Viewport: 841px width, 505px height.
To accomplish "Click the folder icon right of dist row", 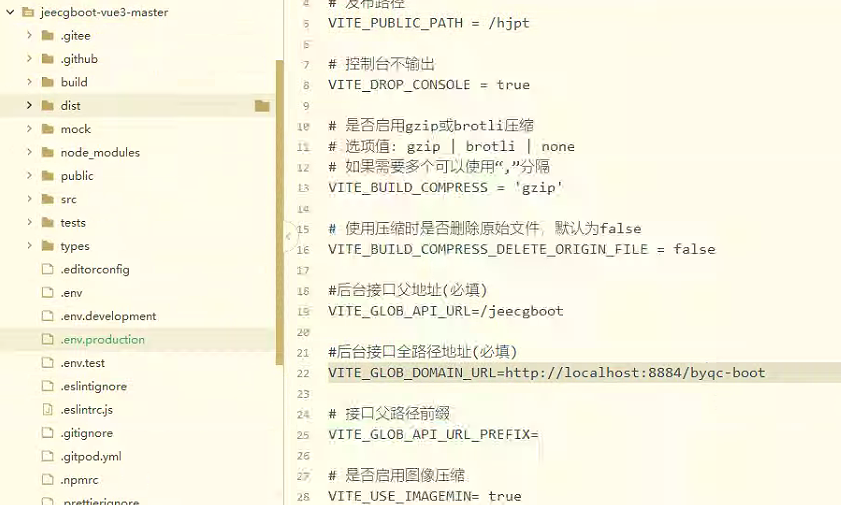I will click(x=262, y=106).
